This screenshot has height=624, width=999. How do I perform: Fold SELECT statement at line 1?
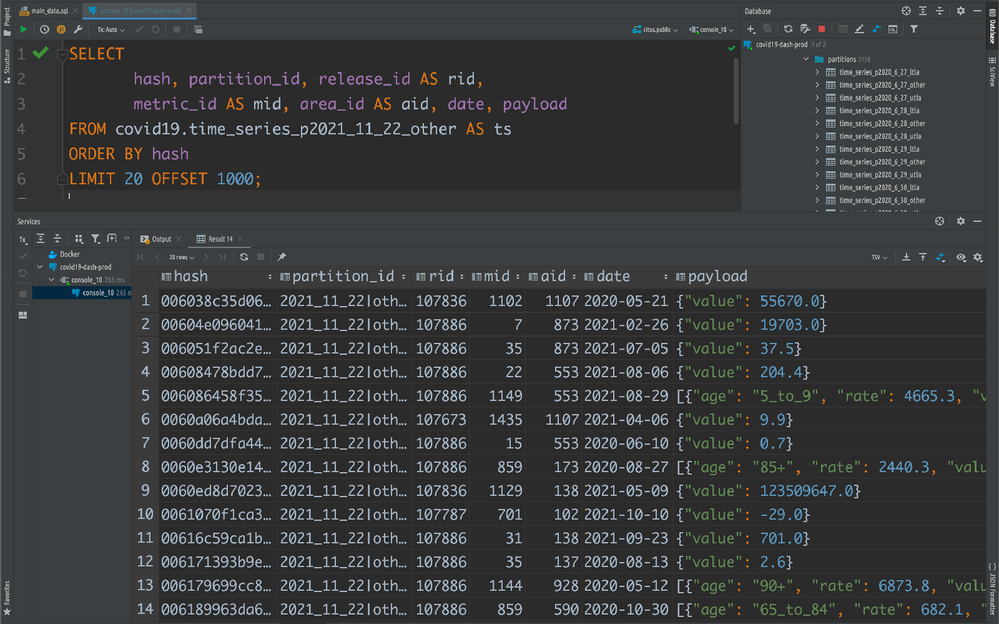pyautogui.click(x=62, y=54)
